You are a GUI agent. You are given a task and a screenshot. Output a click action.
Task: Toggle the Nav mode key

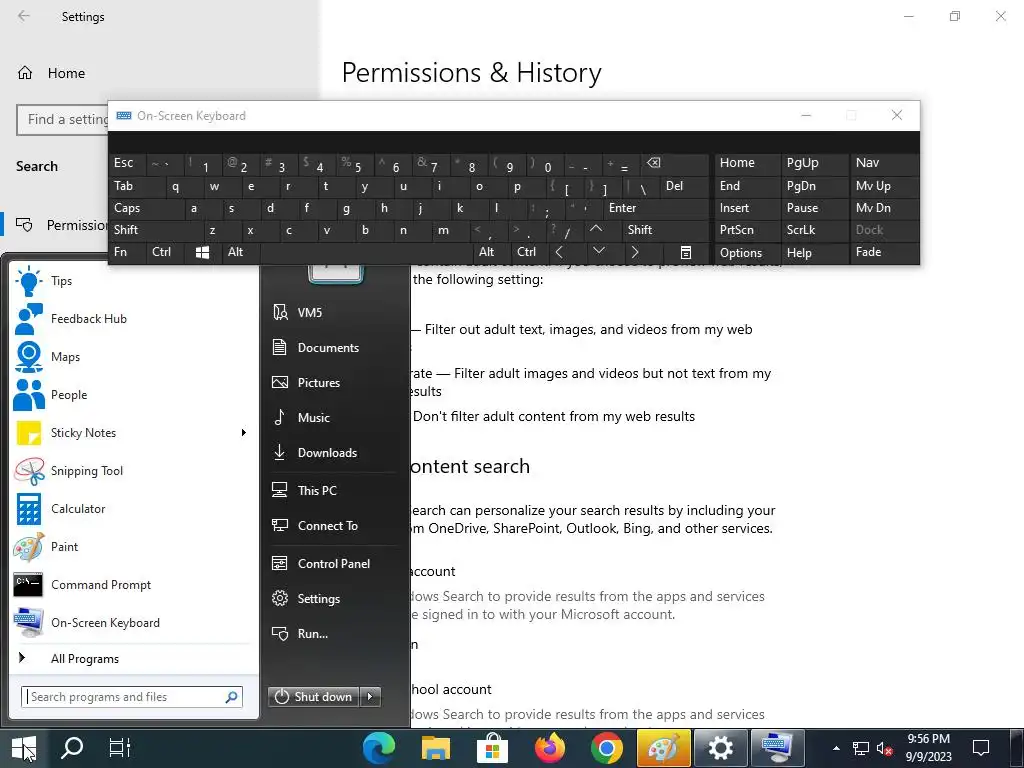(884, 163)
